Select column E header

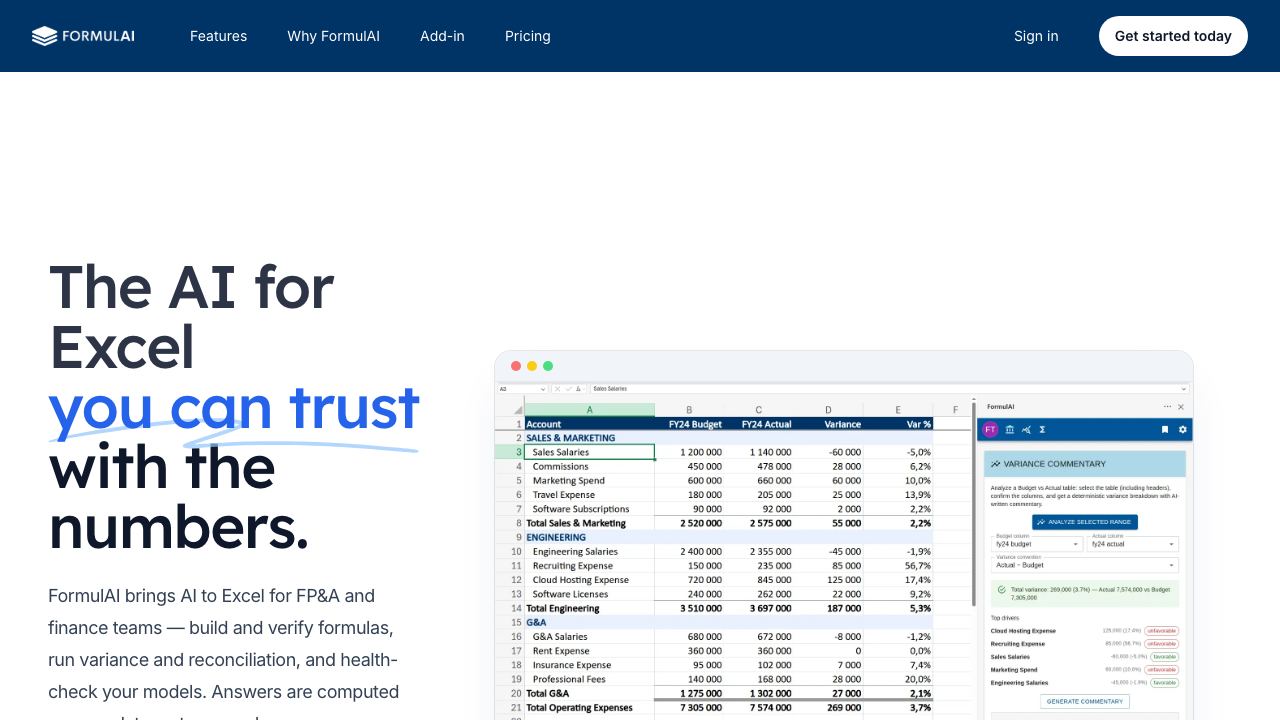(898, 410)
